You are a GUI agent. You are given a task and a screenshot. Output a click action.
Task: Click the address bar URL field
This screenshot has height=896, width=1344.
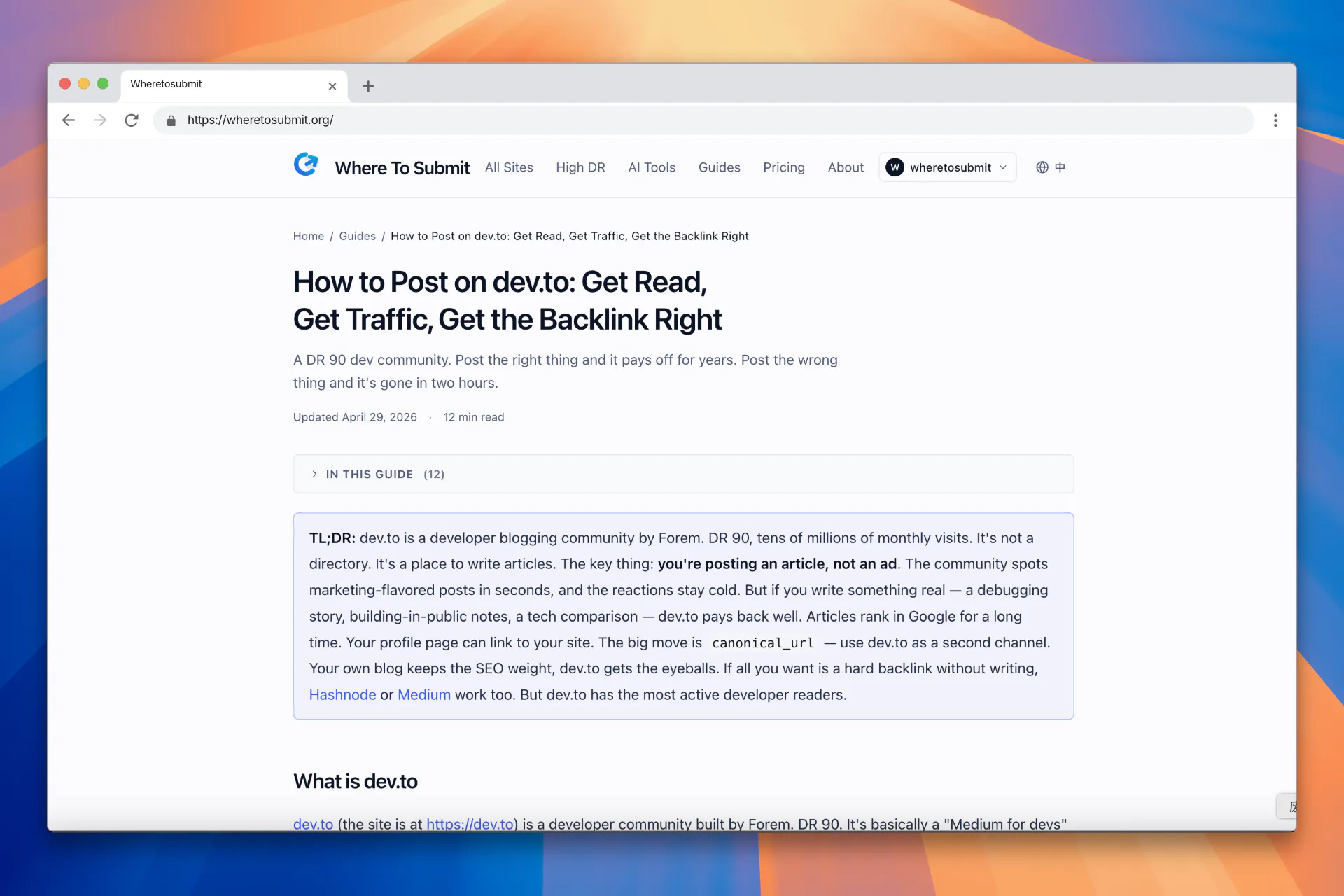703,120
